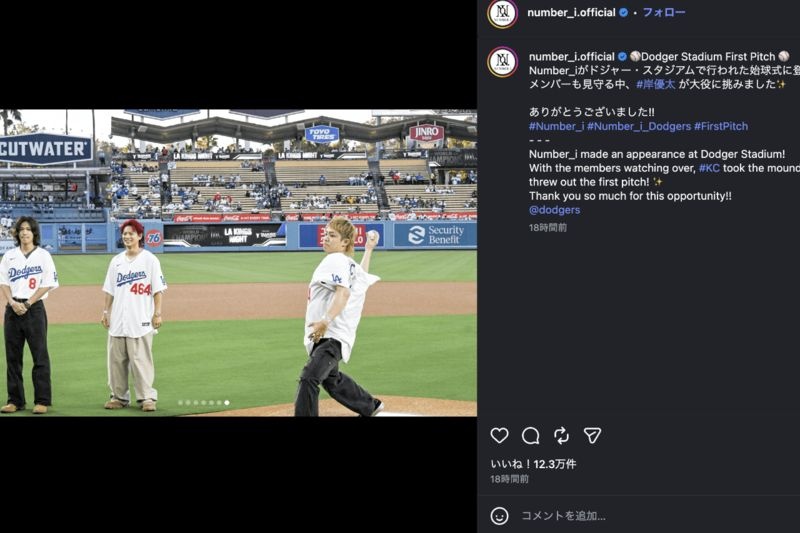Like the post with the heart icon
The width and height of the screenshot is (800, 533).
coord(499,435)
